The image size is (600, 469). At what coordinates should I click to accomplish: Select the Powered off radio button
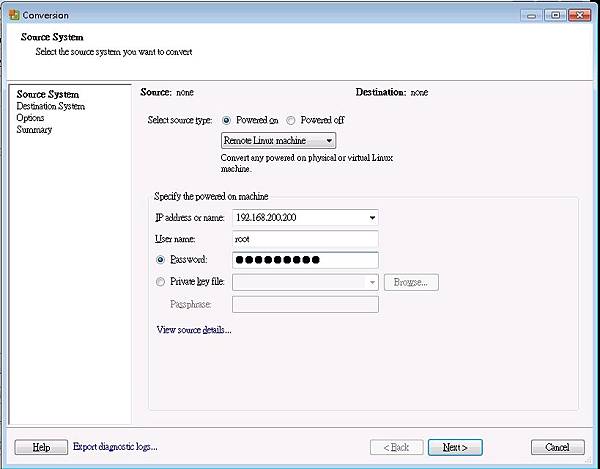tap(291, 121)
